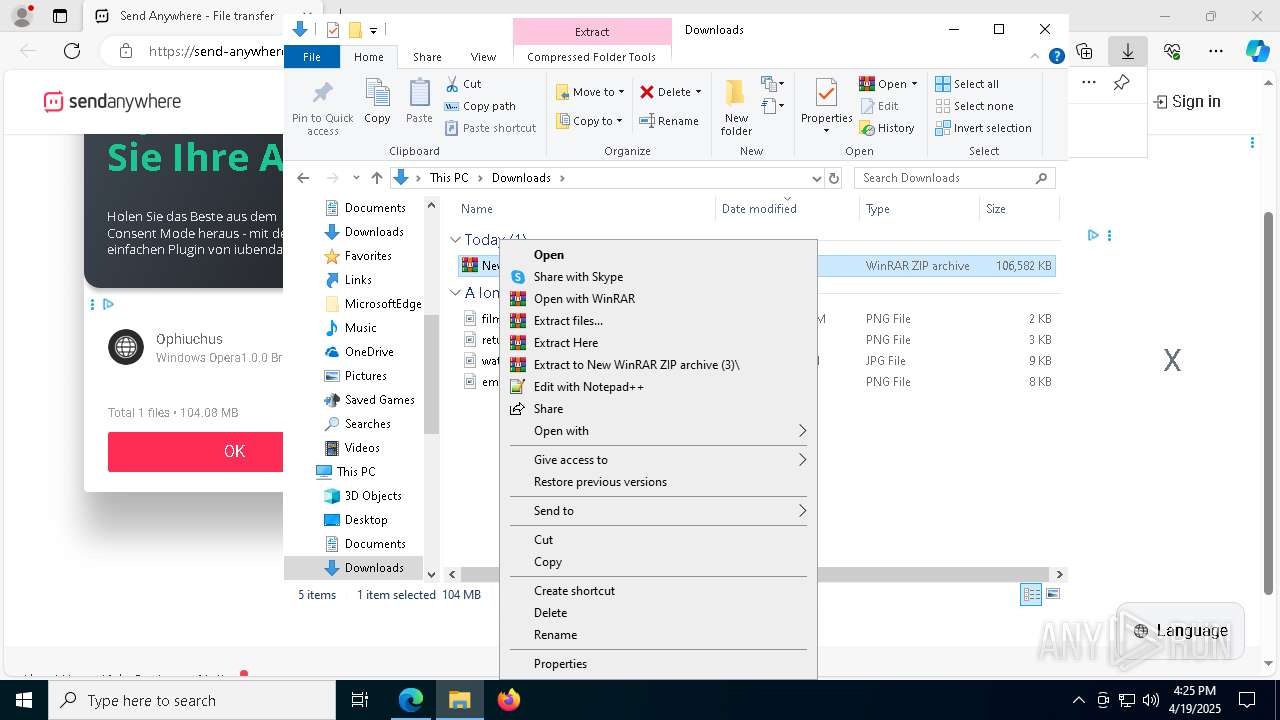Screen dimensions: 1280x720
Task: Click the Windows Start button
Action: click(x=24, y=700)
